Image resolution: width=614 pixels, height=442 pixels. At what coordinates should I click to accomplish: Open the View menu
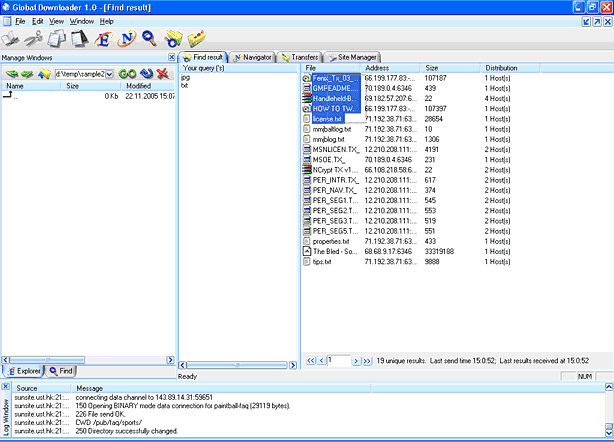[56, 22]
